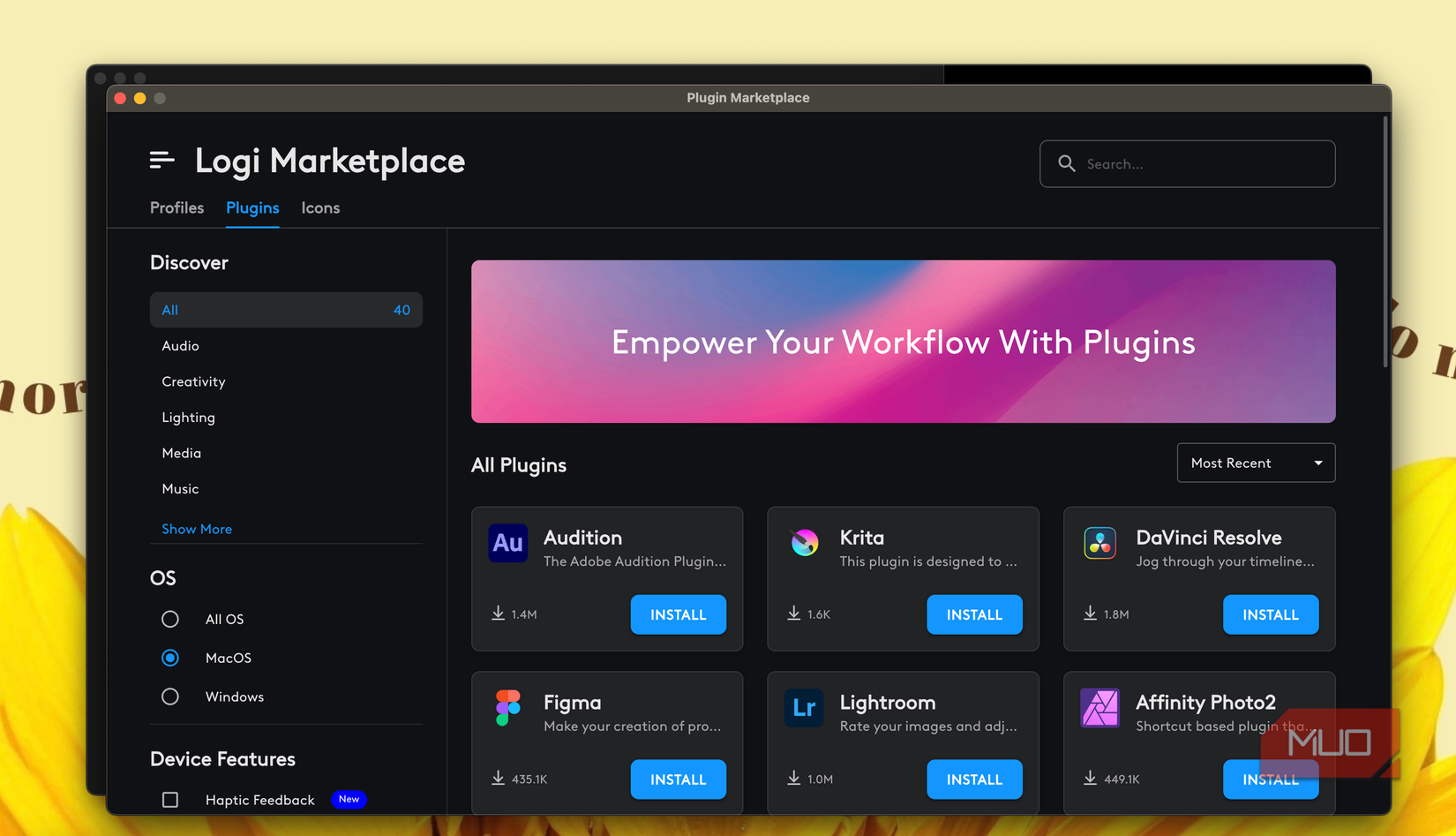Click the vertical scrollbar of Plugin Marketplace
Viewport: 1456px width, 836px height.
1385,243
